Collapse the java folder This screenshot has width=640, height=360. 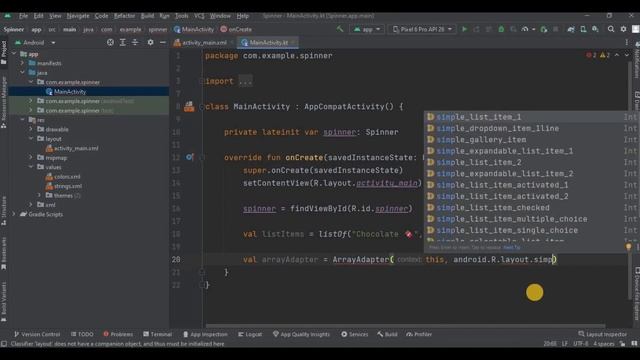[22, 73]
